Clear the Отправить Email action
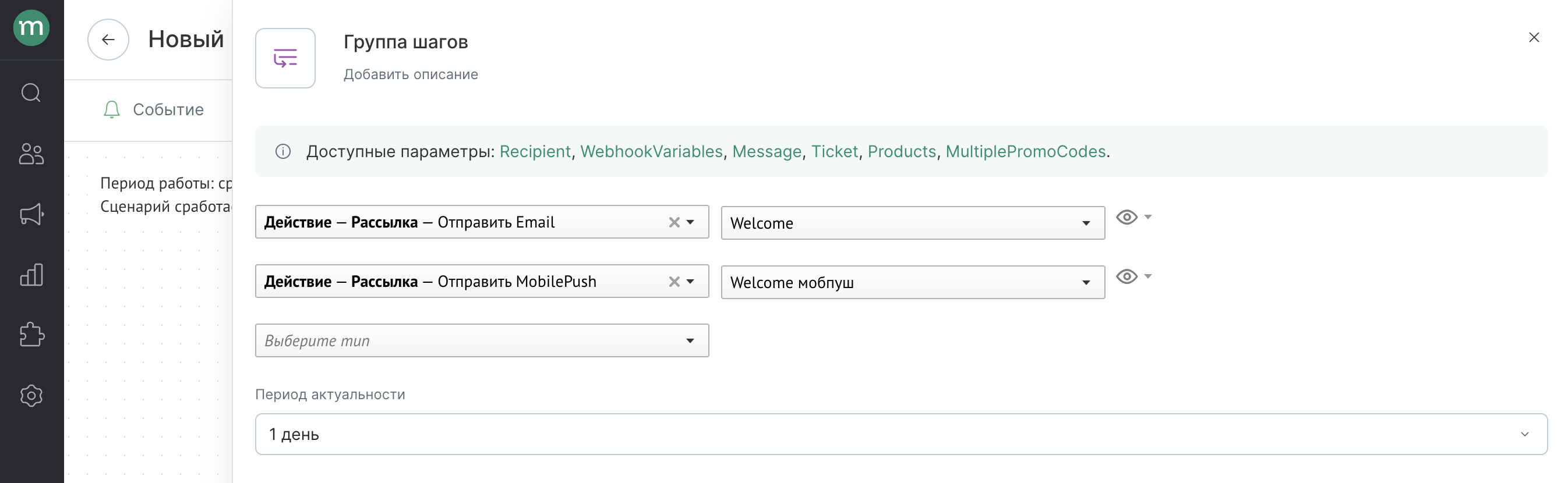 tap(674, 223)
